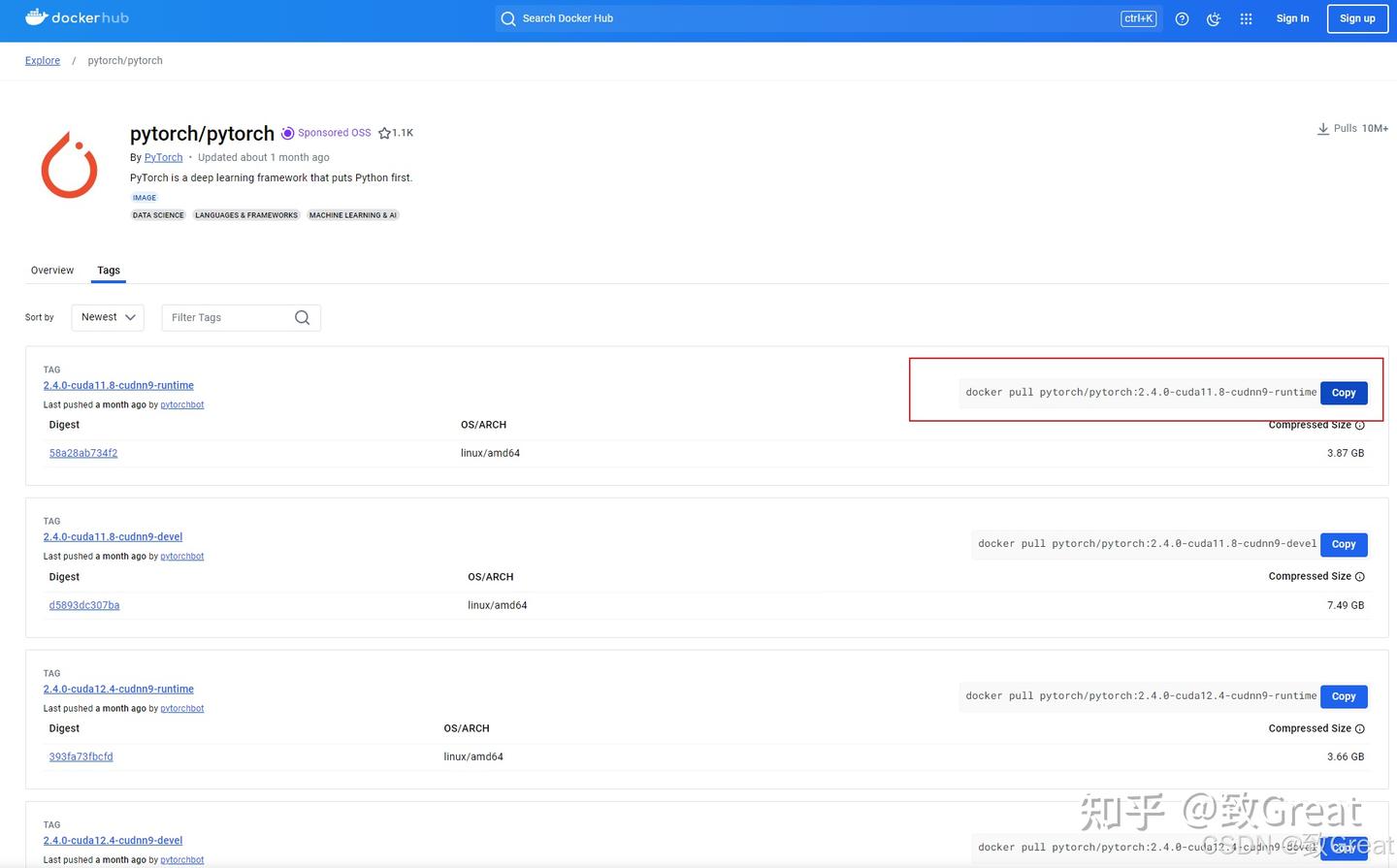Image resolution: width=1397 pixels, height=868 pixels.
Task: Open tag 2.4.0-cuda11.8-cudnn9-runtime link
Action: click(x=118, y=385)
